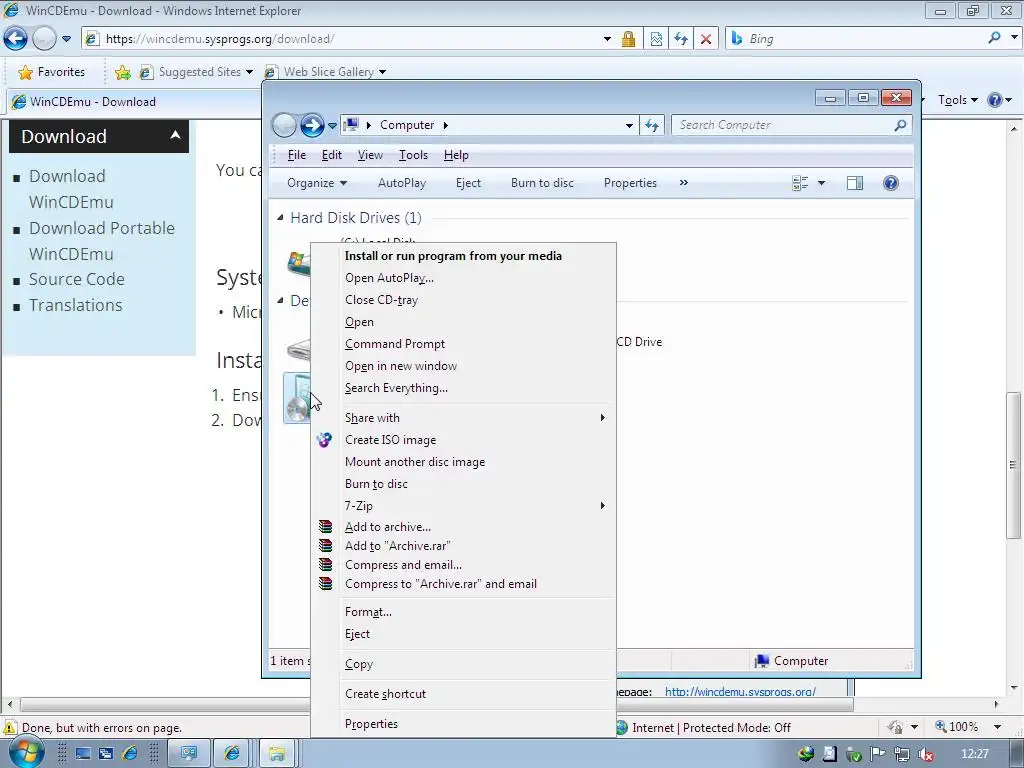
Task: Click the IE vertical scrollbar thumb
Action: pyautogui.click(x=1013, y=464)
